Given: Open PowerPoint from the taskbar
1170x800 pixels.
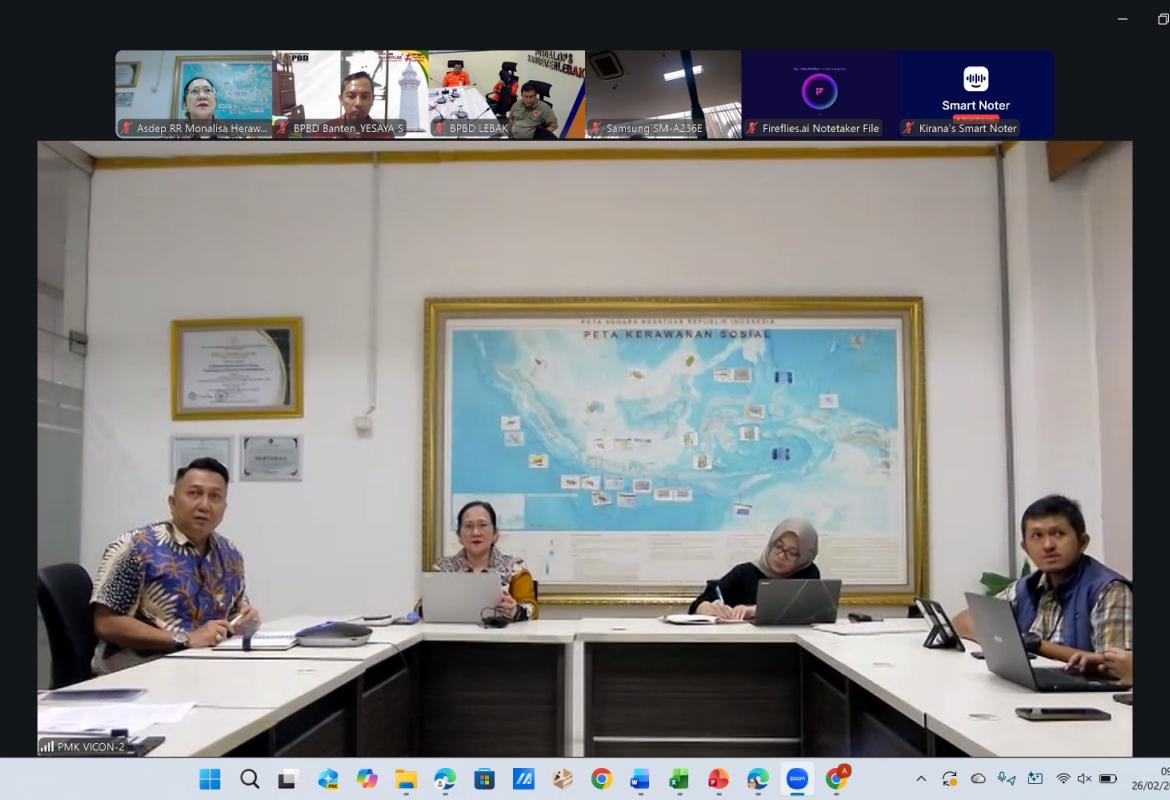Looking at the screenshot, I should 718,779.
